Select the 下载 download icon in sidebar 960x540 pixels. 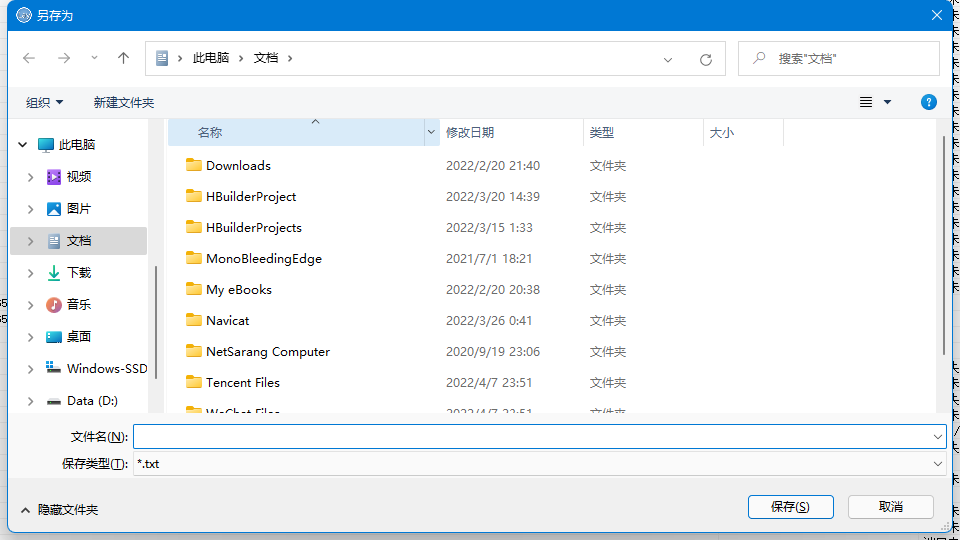pyautogui.click(x=54, y=273)
